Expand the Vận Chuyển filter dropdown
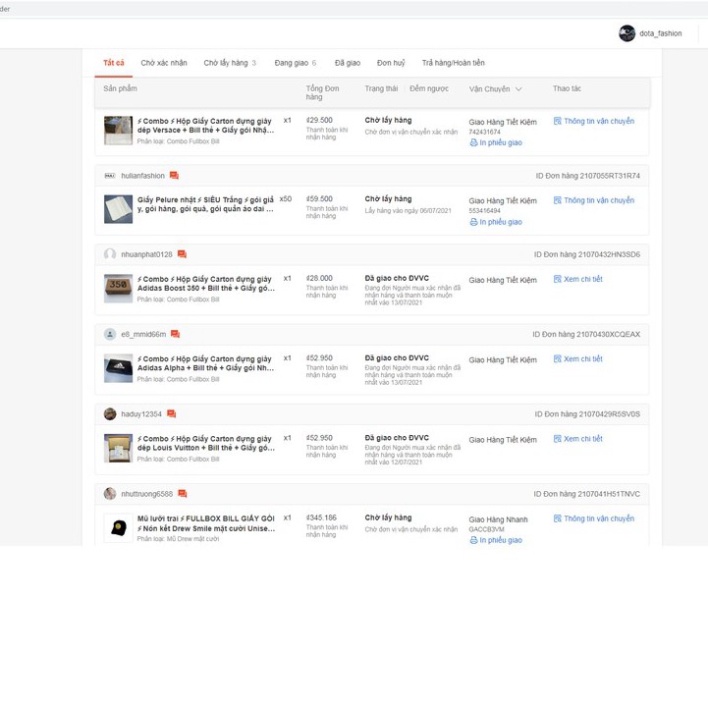 pos(518,89)
